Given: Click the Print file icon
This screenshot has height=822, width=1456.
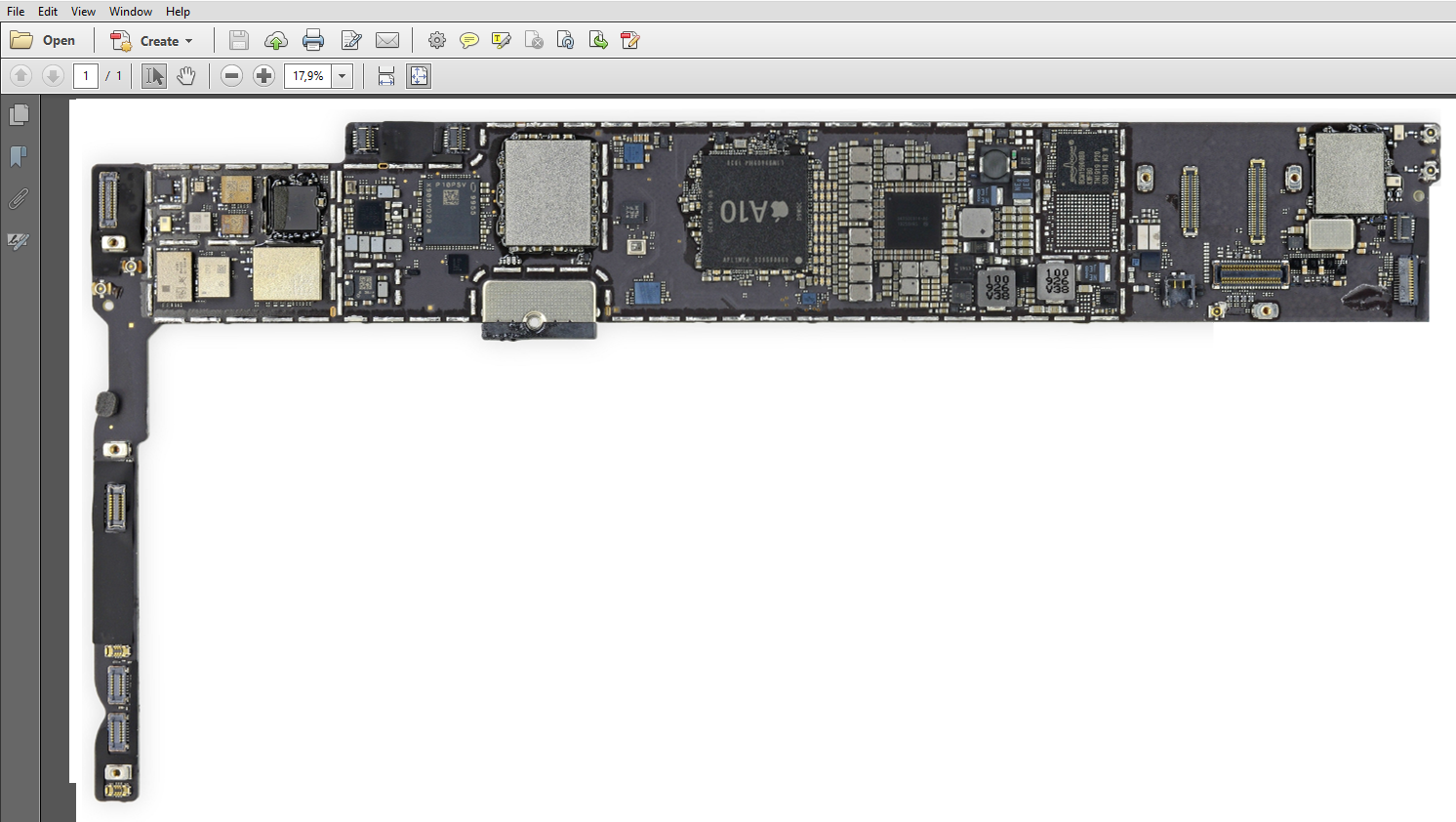Looking at the screenshot, I should point(313,40).
